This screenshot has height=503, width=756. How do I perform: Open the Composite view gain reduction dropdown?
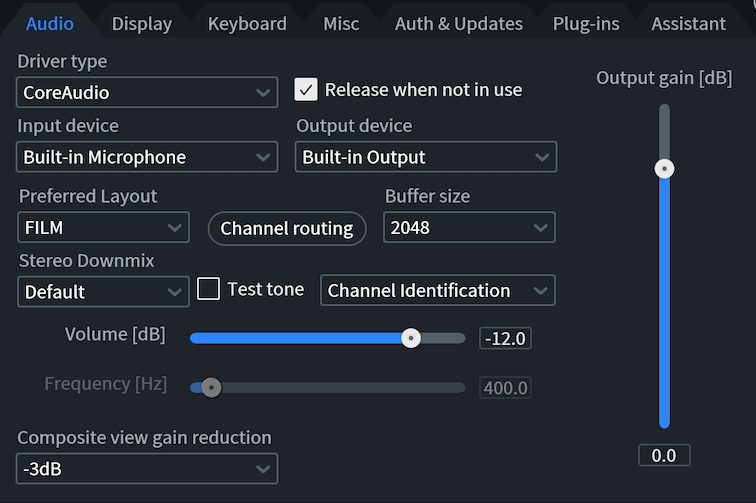tap(147, 468)
